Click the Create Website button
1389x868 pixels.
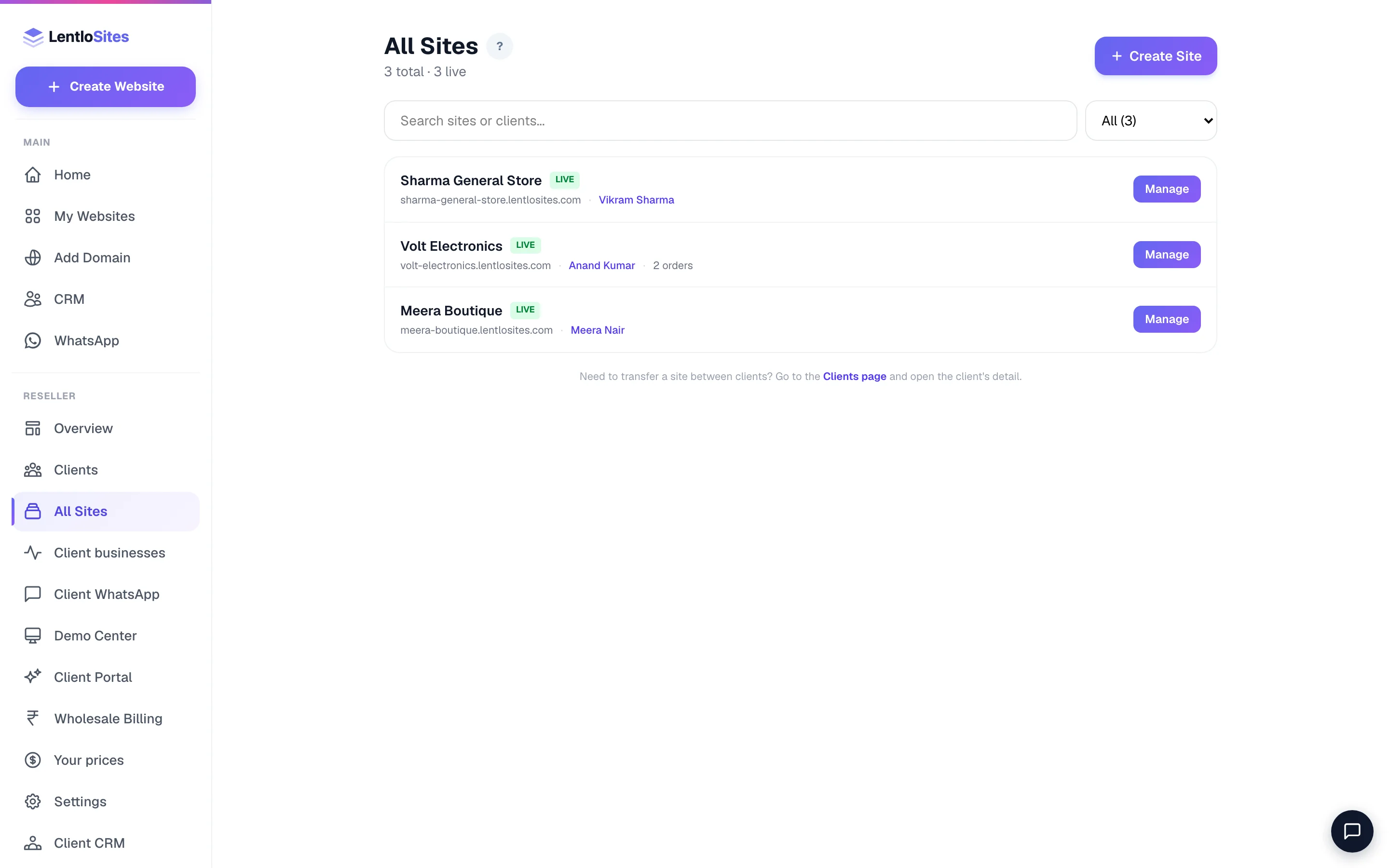pyautogui.click(x=106, y=87)
